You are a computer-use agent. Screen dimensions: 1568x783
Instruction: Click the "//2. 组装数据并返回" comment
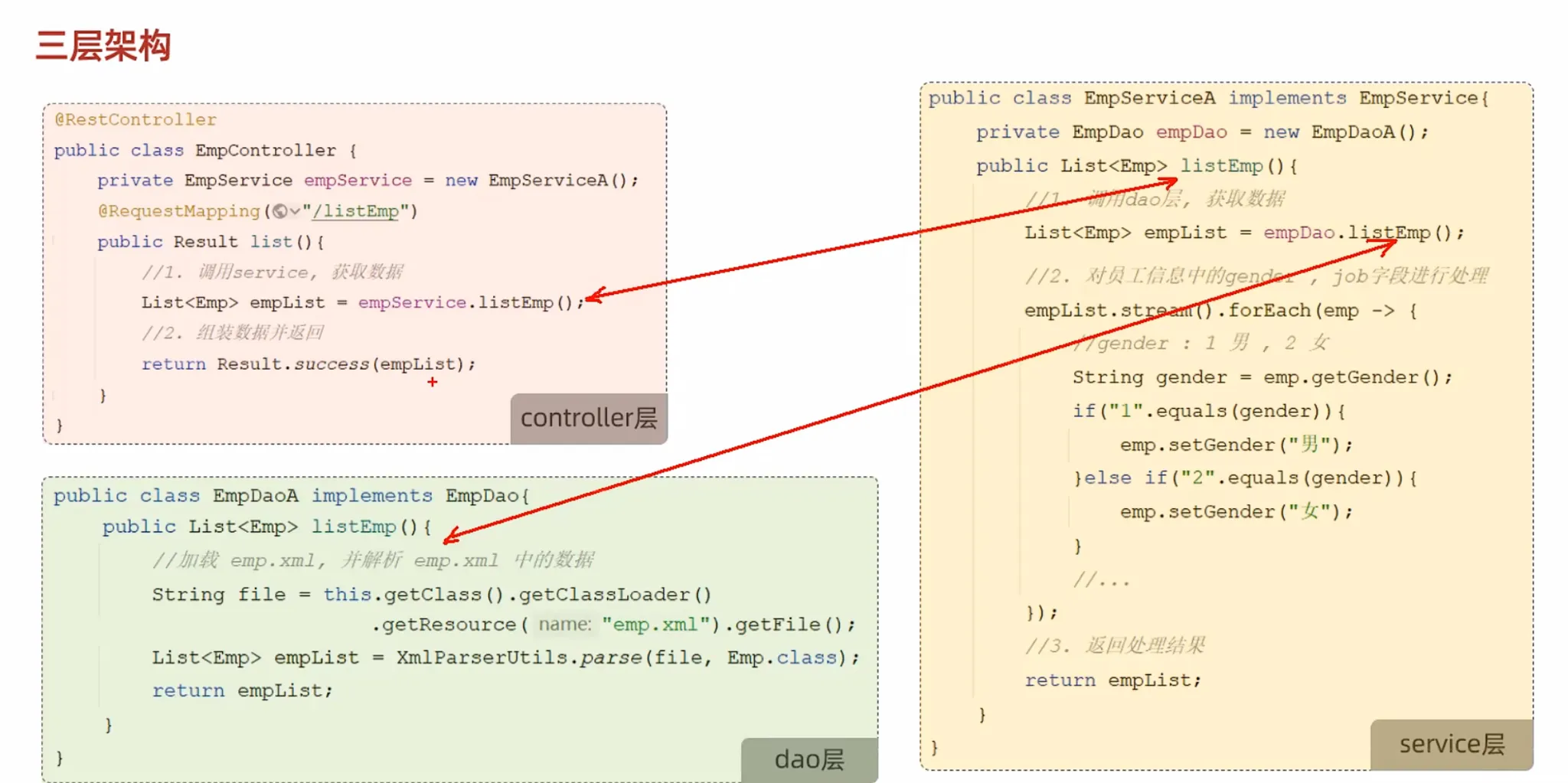click(x=233, y=333)
